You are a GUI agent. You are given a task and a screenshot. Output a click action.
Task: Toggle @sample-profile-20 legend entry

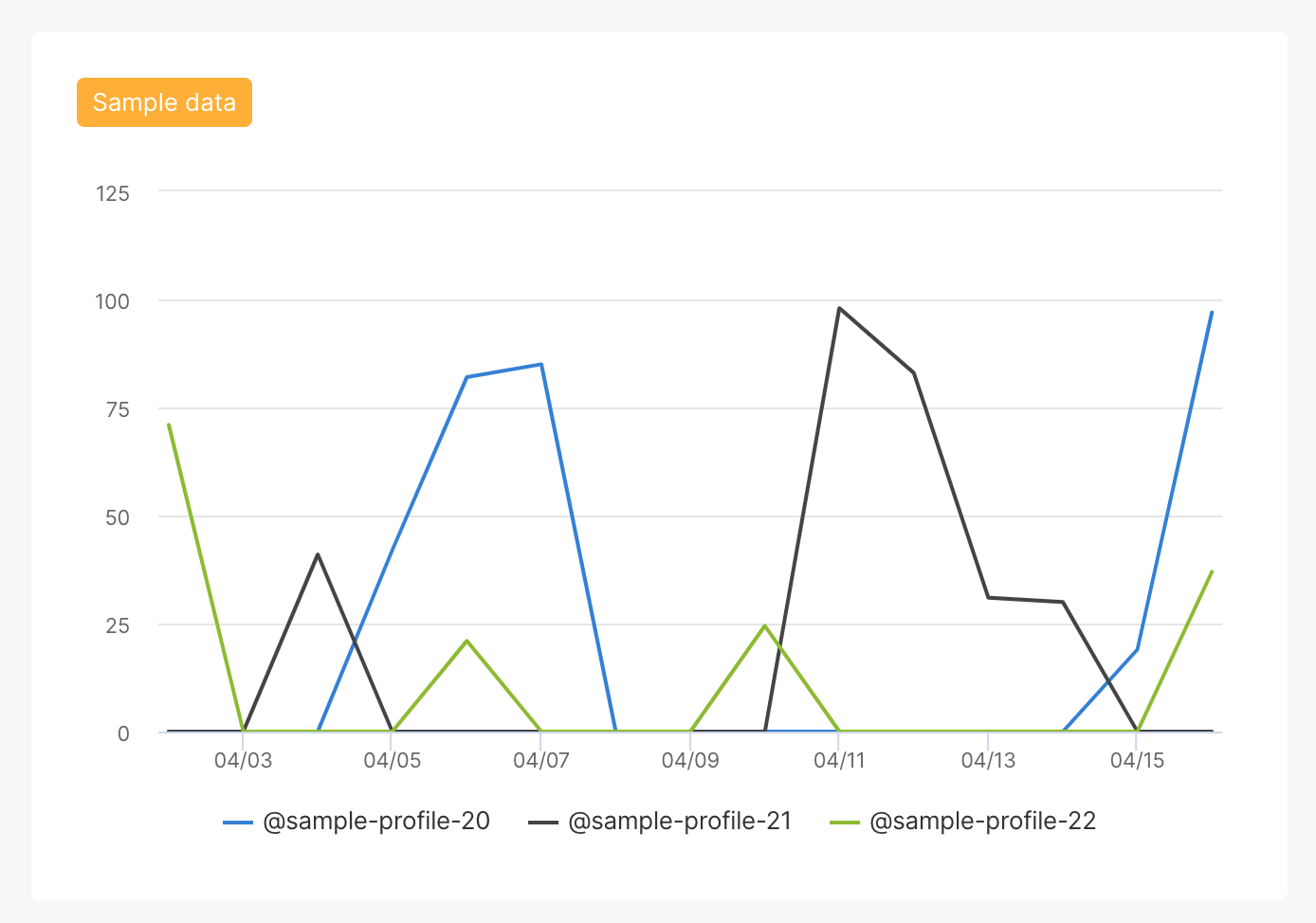[x=375, y=821]
